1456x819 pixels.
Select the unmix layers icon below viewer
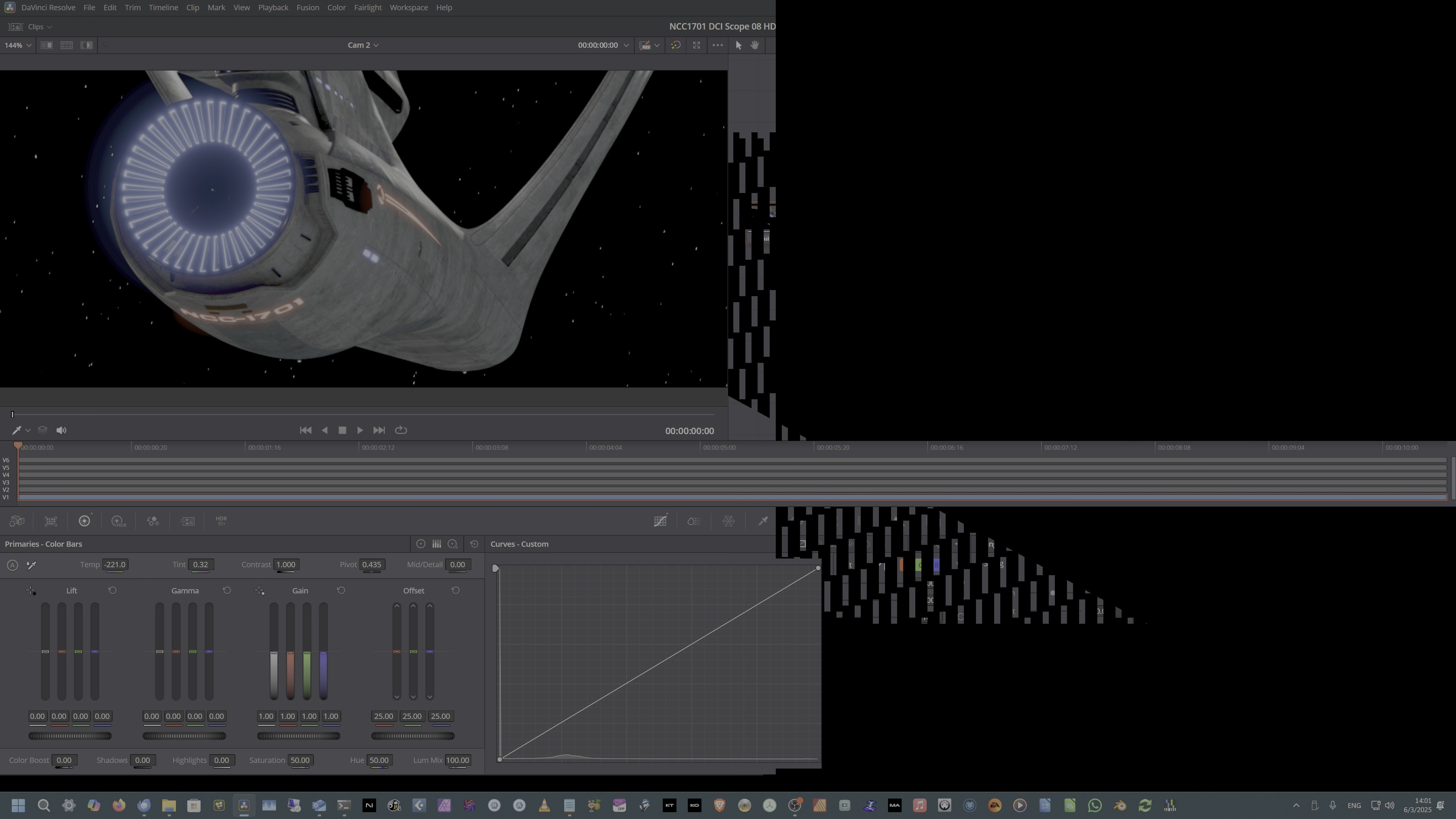42,430
